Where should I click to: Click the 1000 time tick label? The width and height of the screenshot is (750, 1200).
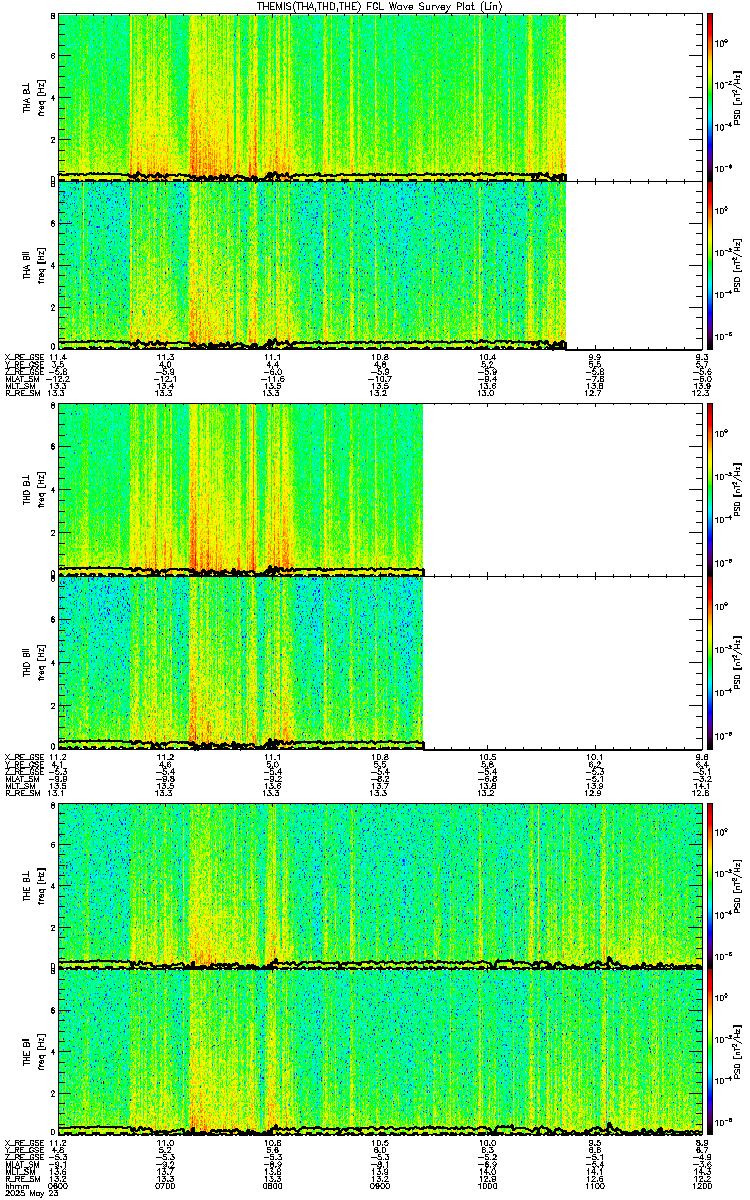tap(486, 1184)
